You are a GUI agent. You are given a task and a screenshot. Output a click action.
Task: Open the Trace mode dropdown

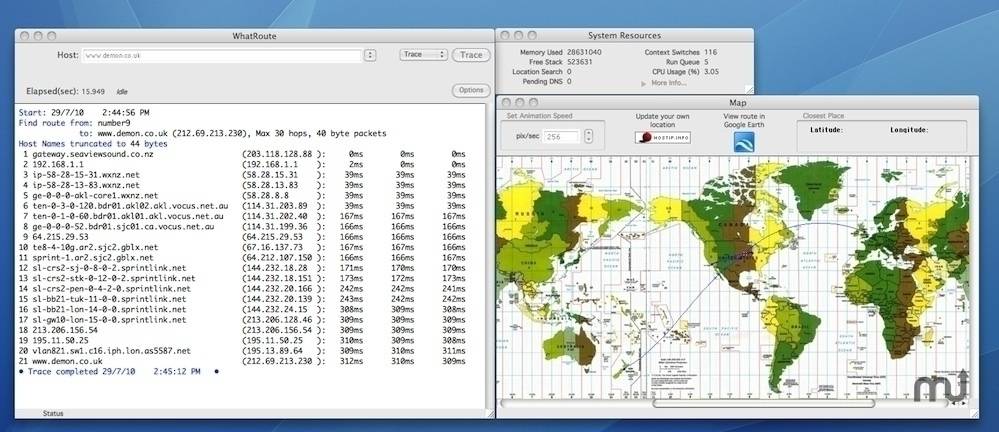[423, 55]
